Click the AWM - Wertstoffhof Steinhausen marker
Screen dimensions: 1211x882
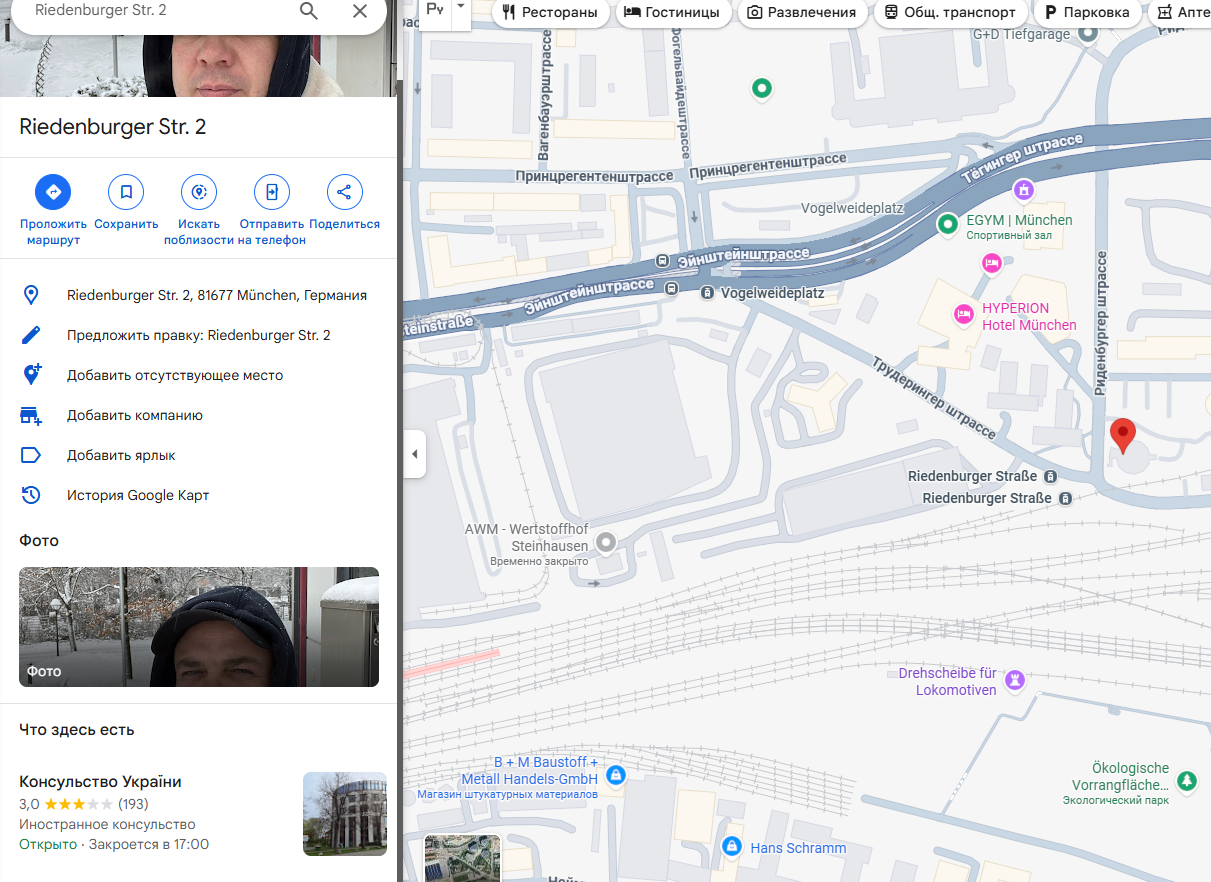click(605, 542)
